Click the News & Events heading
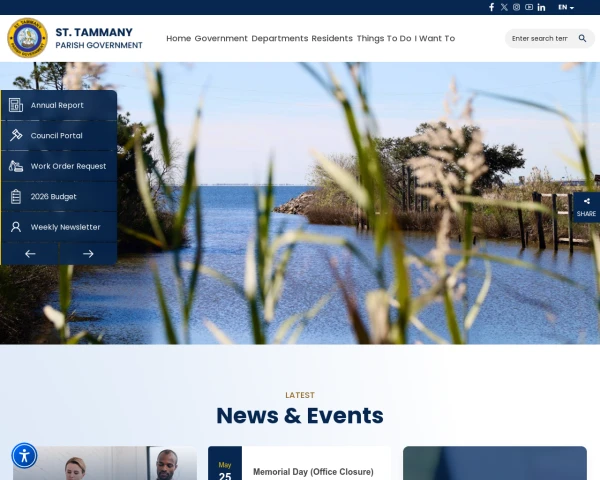This screenshot has width=600, height=480. [x=300, y=415]
